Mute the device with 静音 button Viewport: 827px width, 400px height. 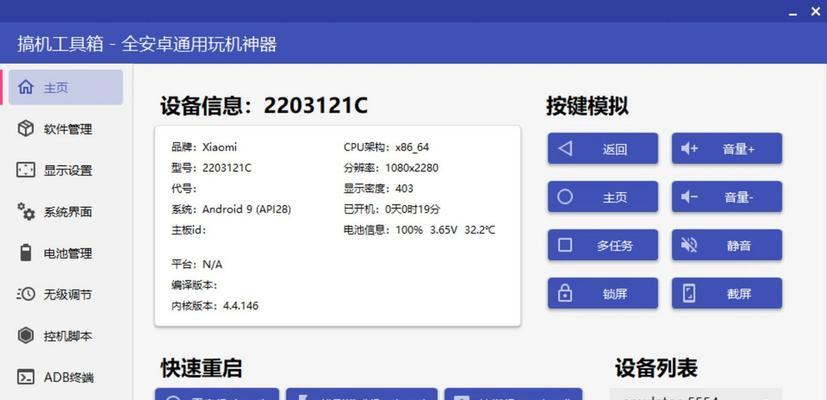727,245
